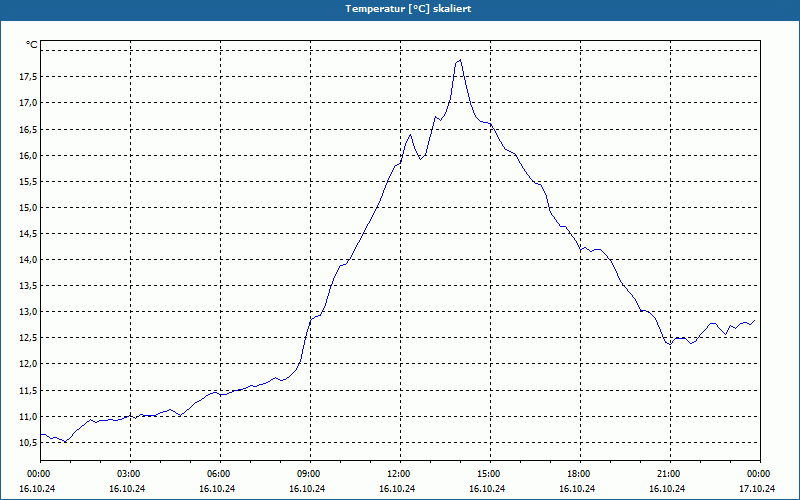Viewport: 800px width, 500px height.
Task: Click the 16,0 y-axis label
Action: [27, 155]
